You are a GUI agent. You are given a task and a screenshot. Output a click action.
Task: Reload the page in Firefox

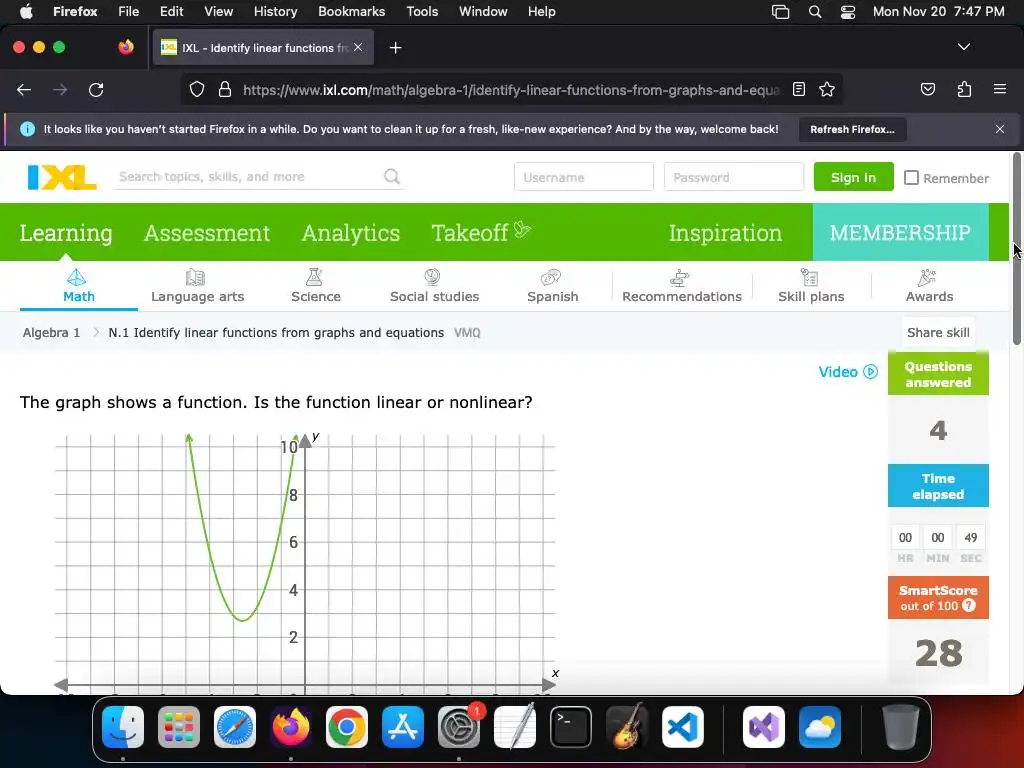96,89
